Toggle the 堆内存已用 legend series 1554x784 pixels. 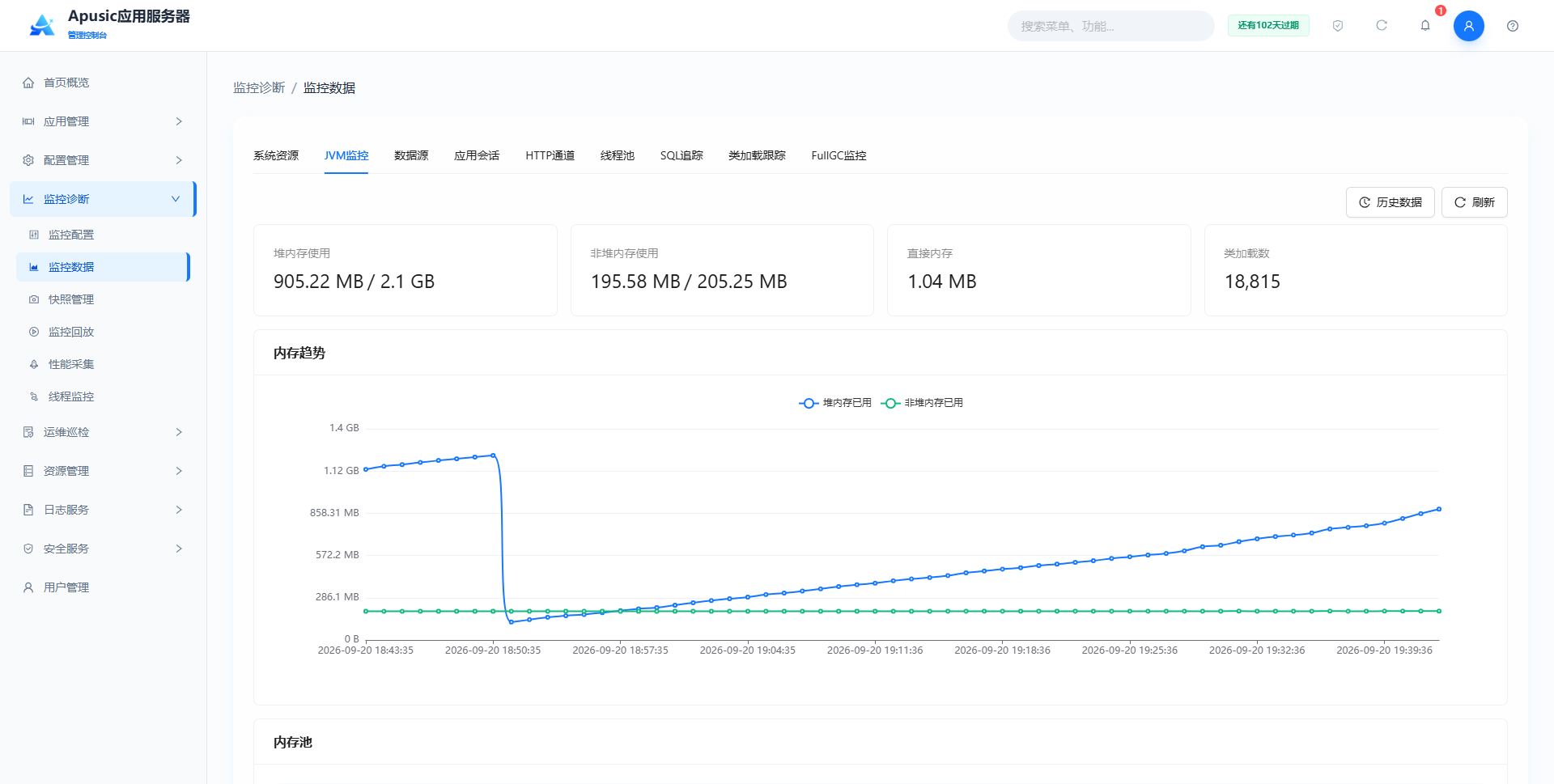(x=835, y=403)
